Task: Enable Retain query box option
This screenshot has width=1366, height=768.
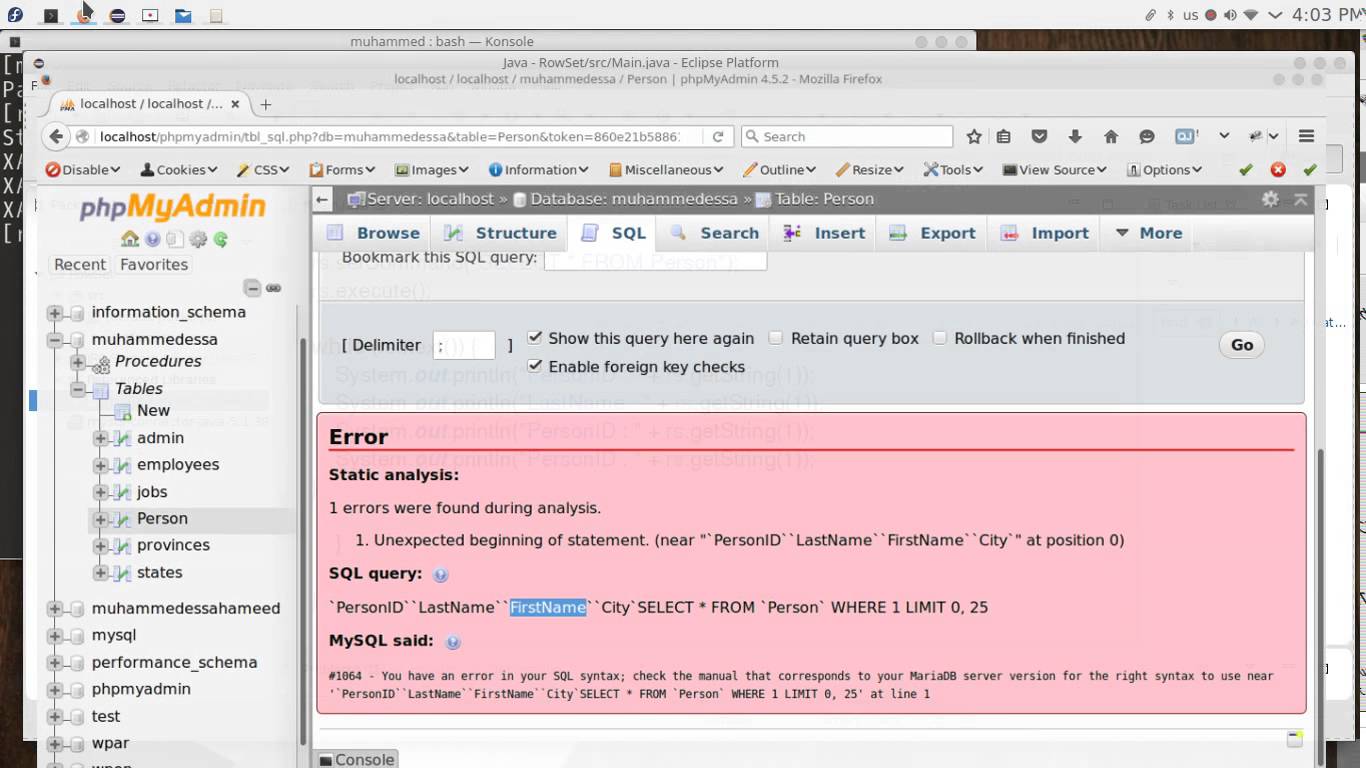Action: click(775, 338)
